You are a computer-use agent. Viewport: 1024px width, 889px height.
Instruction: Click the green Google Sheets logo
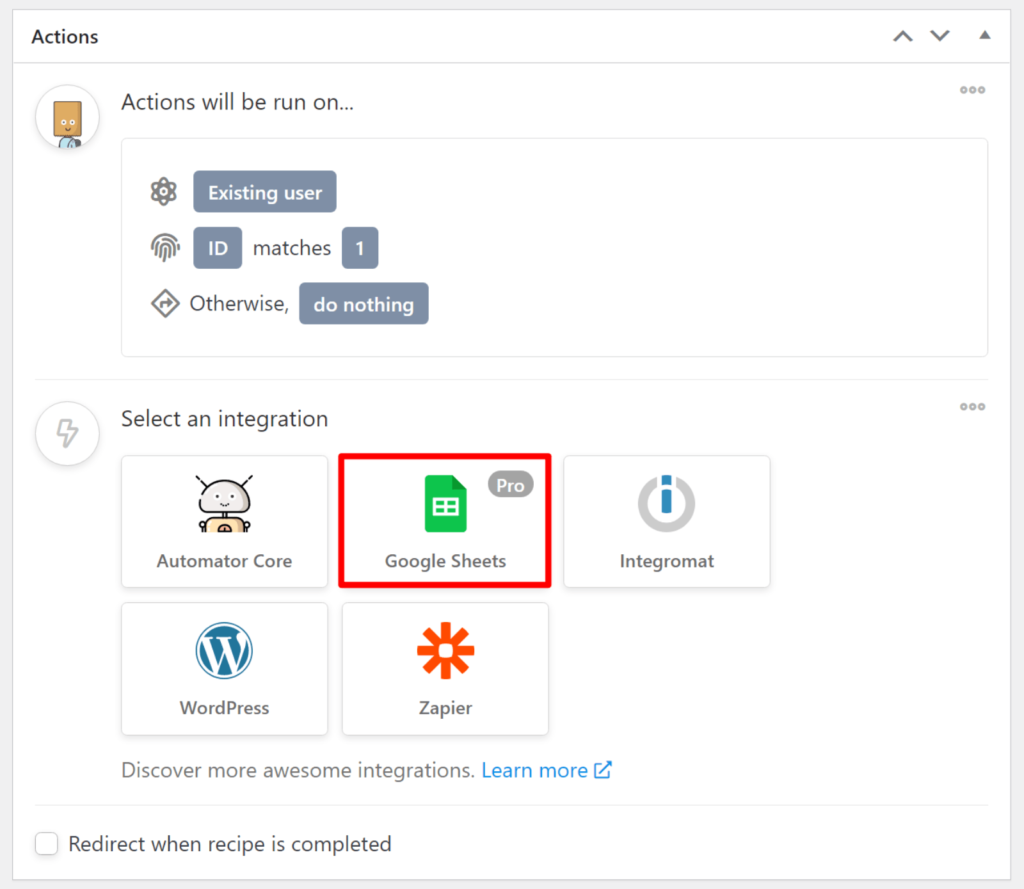tap(445, 504)
